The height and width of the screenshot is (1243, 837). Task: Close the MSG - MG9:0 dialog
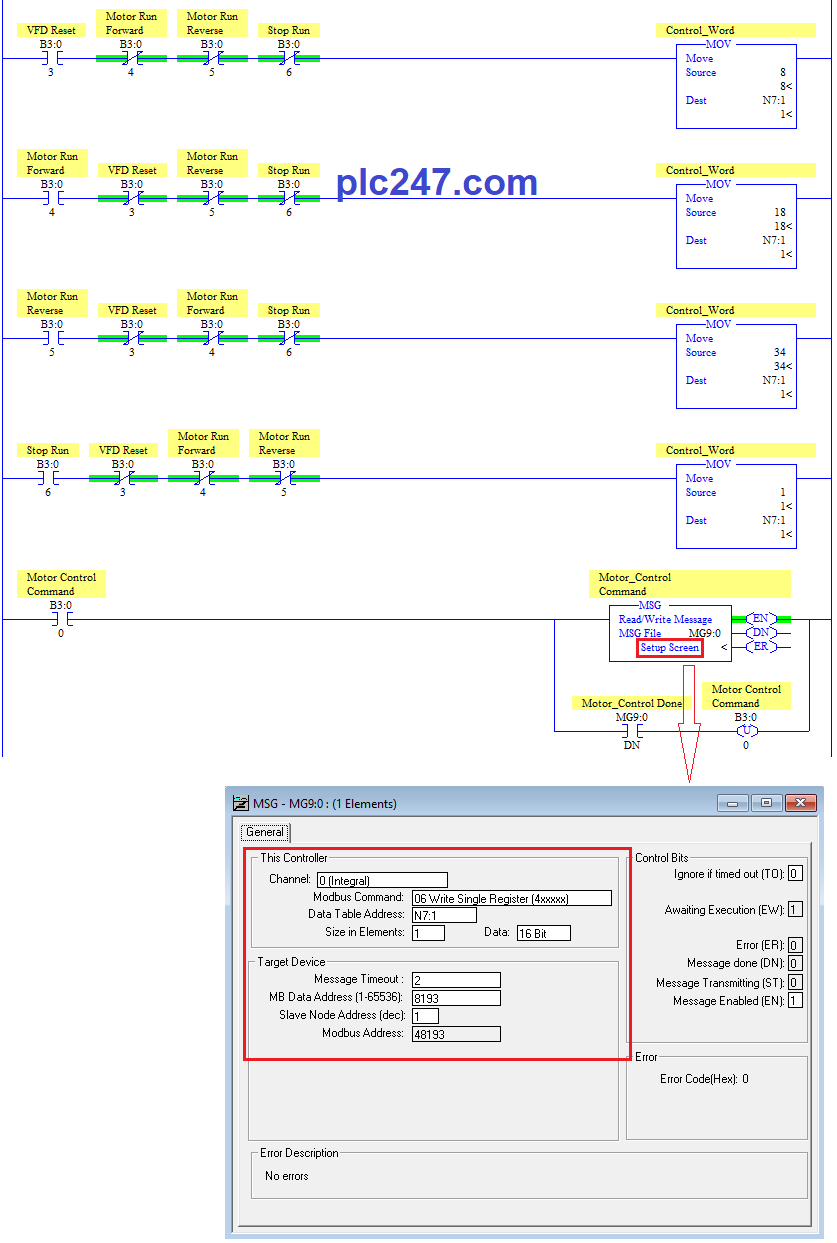coord(801,803)
